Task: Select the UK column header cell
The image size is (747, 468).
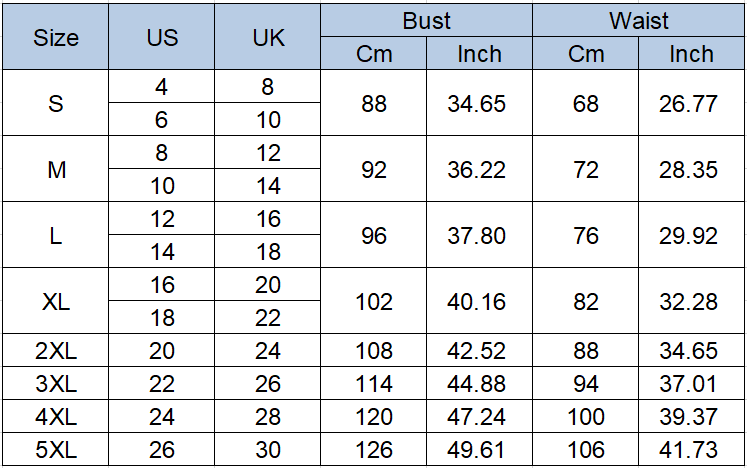Action: 267,37
